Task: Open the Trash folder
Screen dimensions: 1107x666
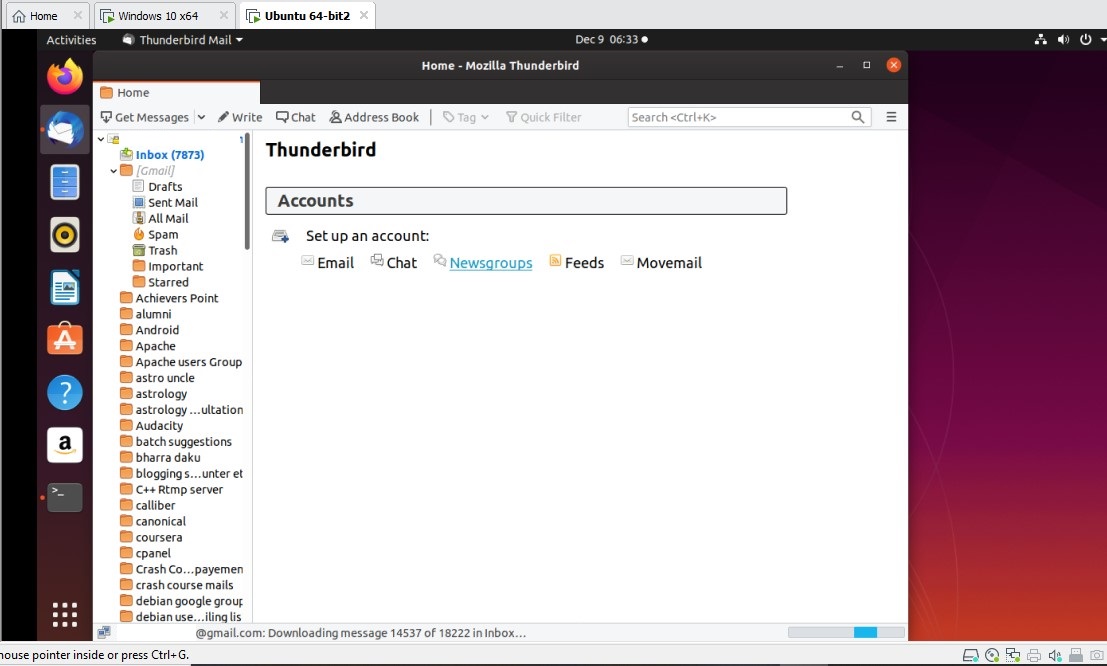Action: [x=162, y=251]
